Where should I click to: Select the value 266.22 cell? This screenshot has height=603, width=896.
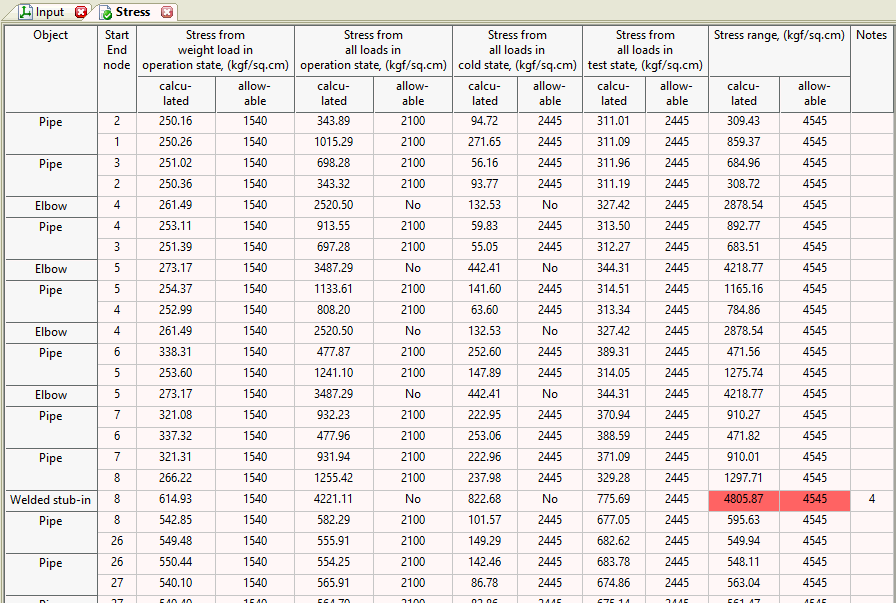(x=175, y=478)
